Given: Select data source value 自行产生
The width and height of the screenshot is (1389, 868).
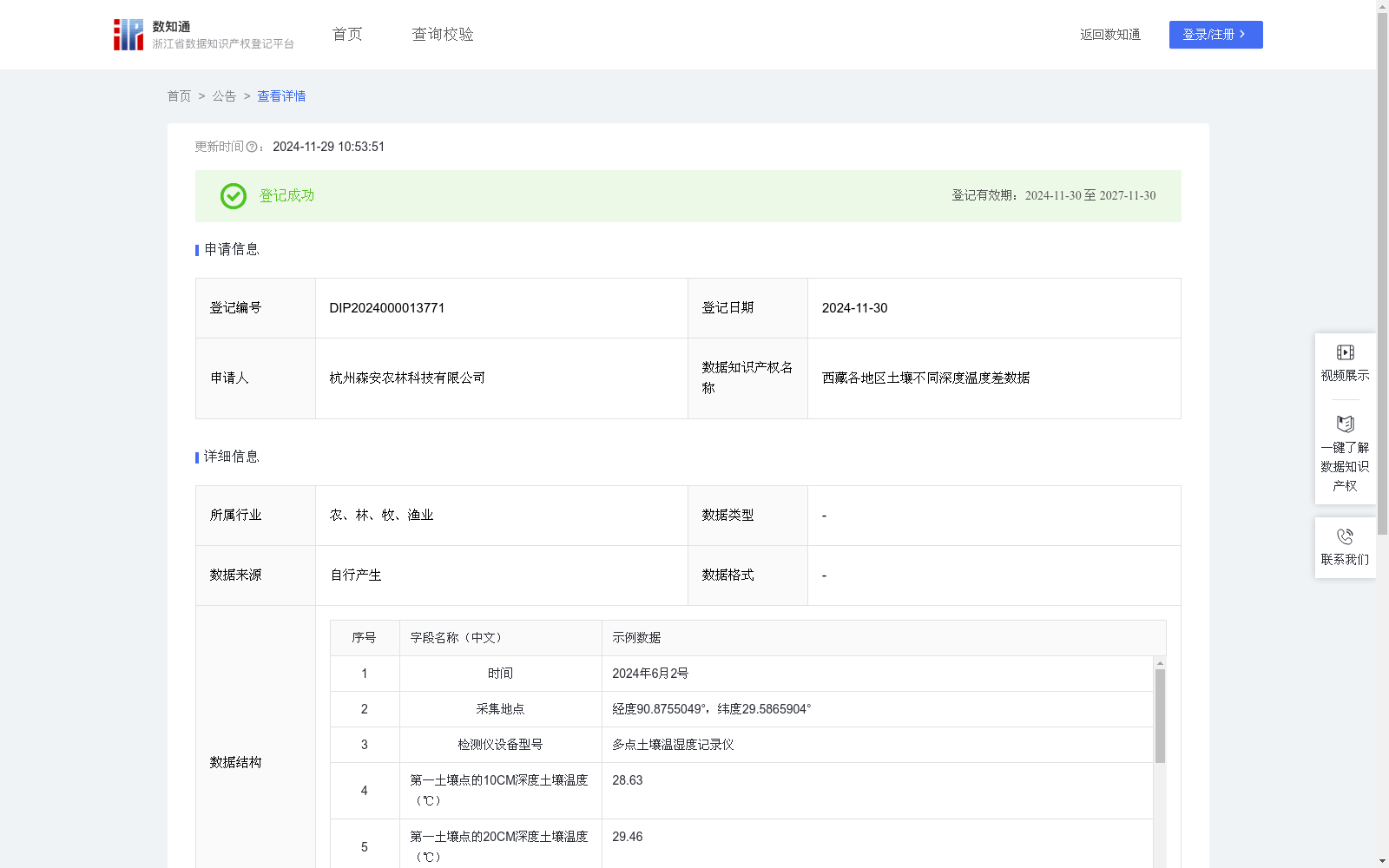Looking at the screenshot, I should tap(356, 575).
